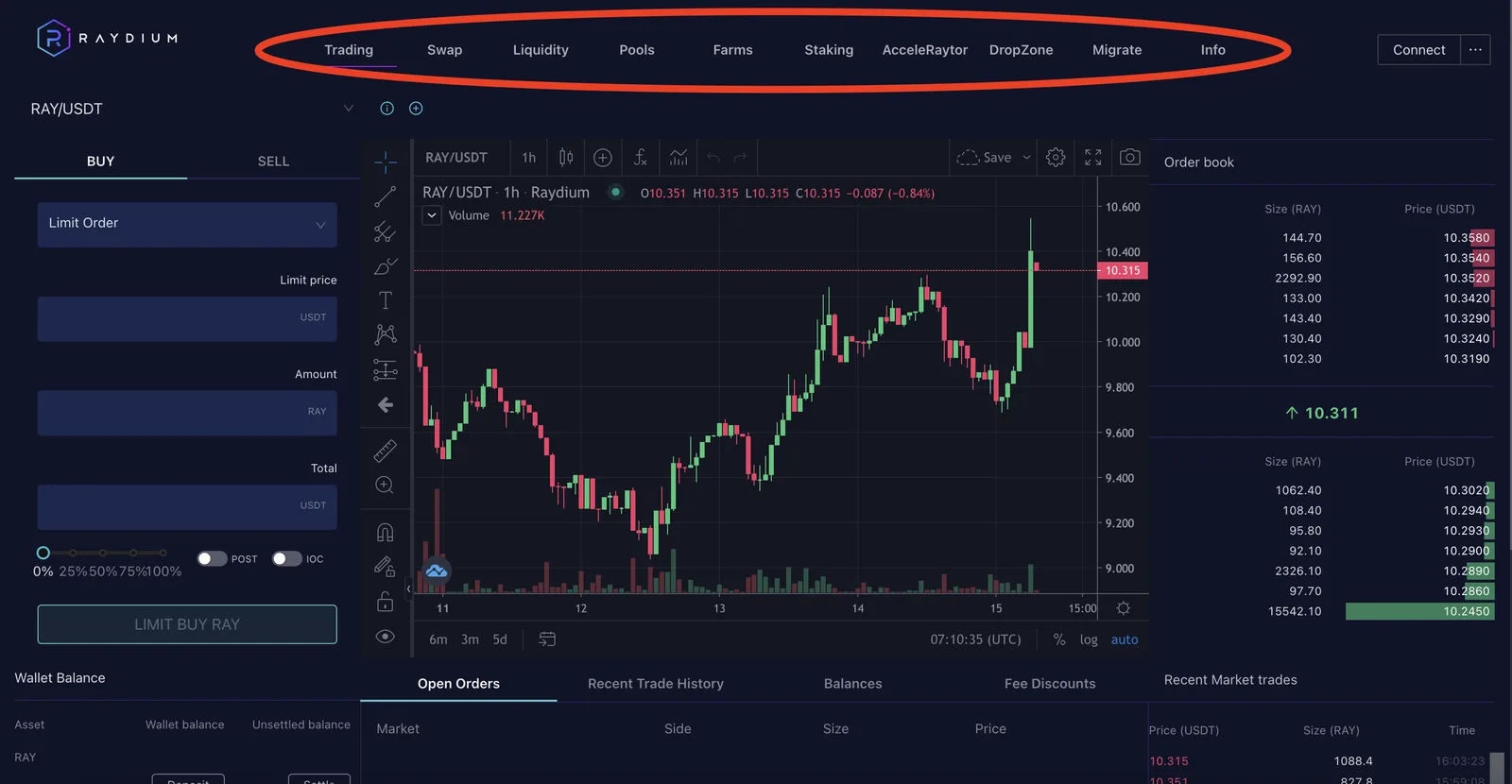Open the indicators (fx) menu

pyautogui.click(x=641, y=158)
